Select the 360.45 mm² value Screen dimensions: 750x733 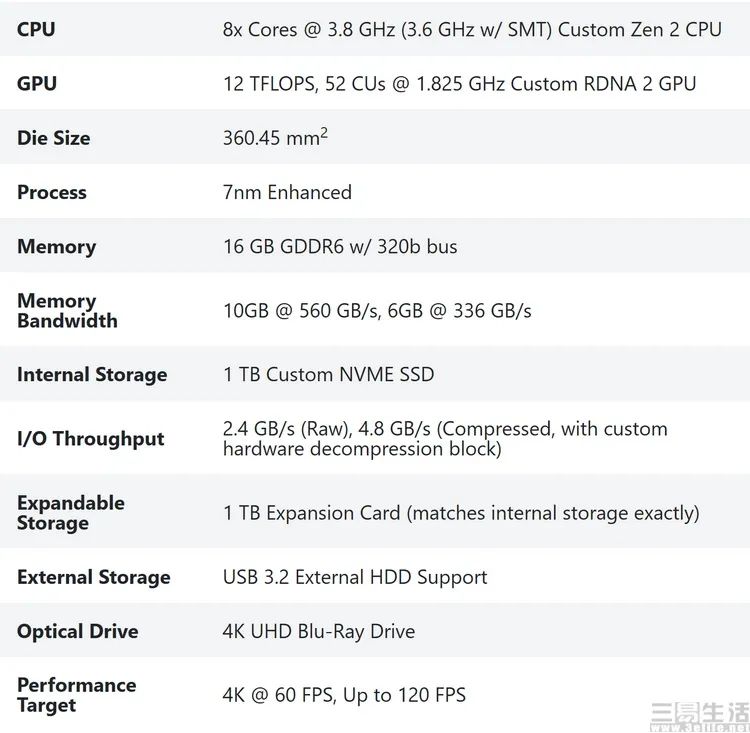click(276, 137)
